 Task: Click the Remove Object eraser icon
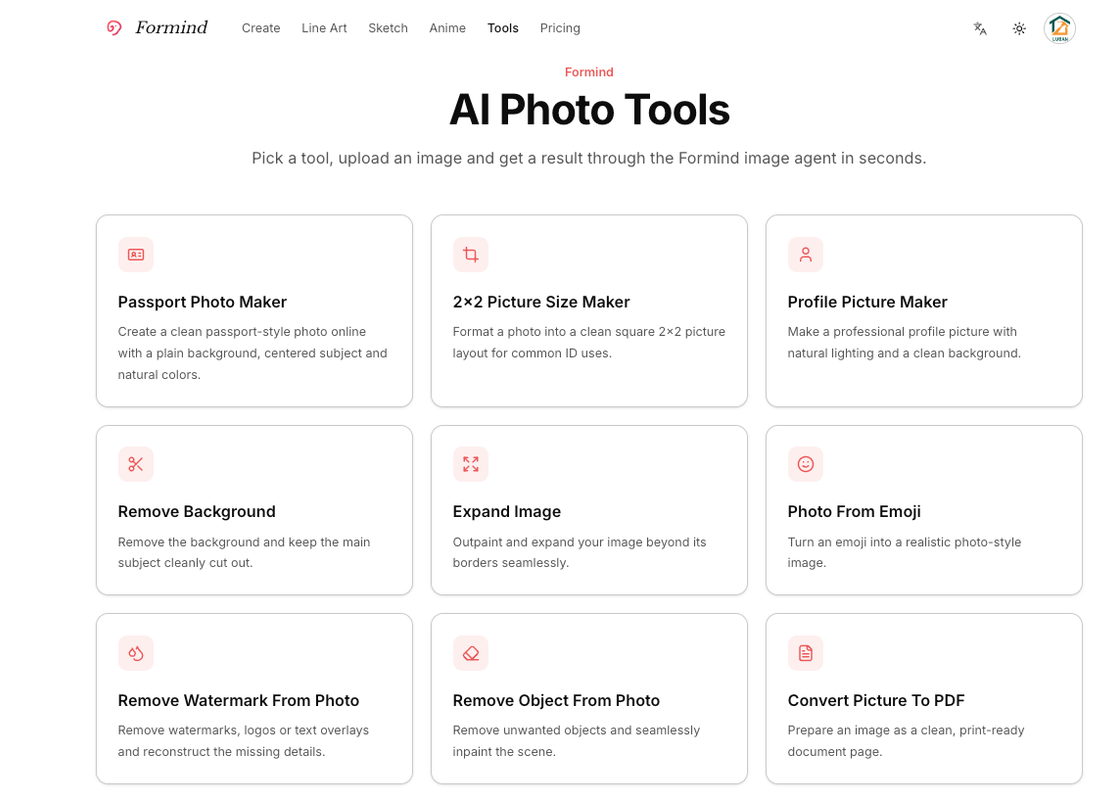click(470, 653)
